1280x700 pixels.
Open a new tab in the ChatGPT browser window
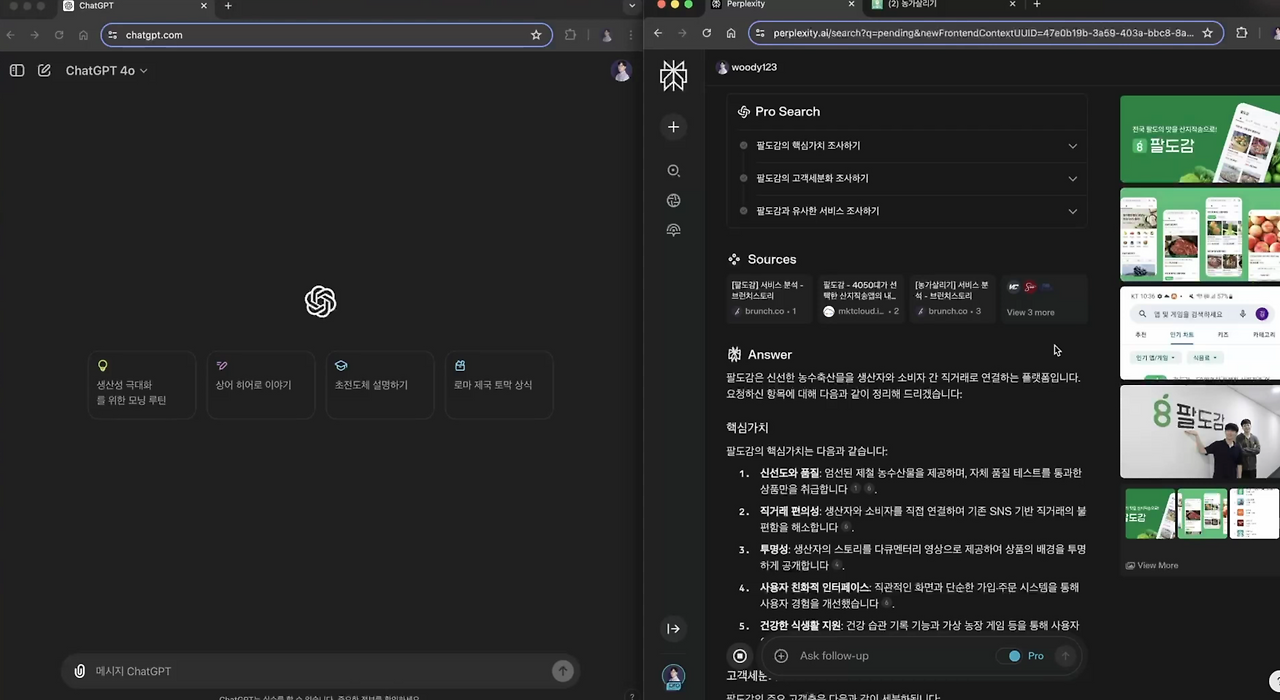tap(228, 6)
